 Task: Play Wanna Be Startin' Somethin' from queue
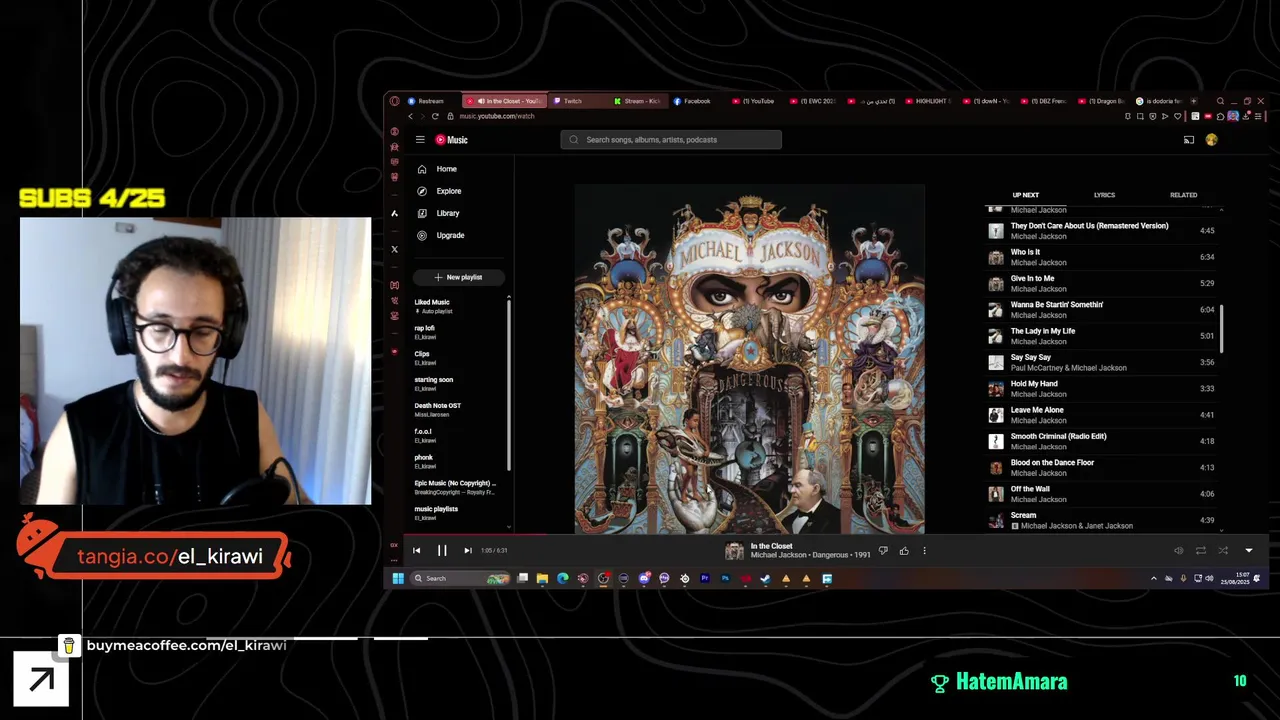coord(1100,310)
